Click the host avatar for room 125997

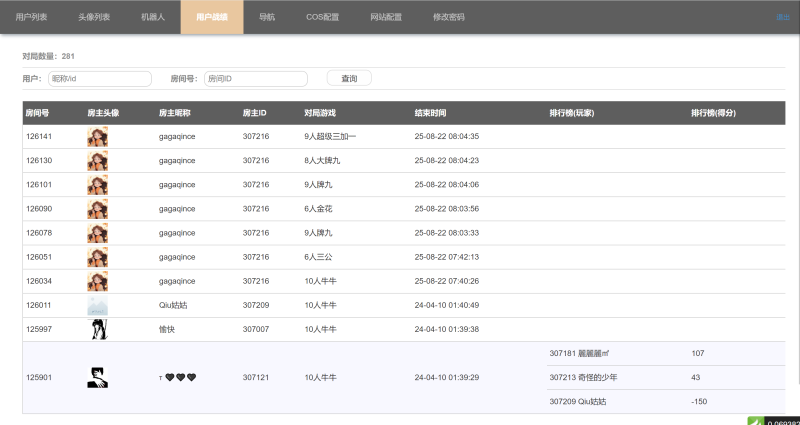97,329
